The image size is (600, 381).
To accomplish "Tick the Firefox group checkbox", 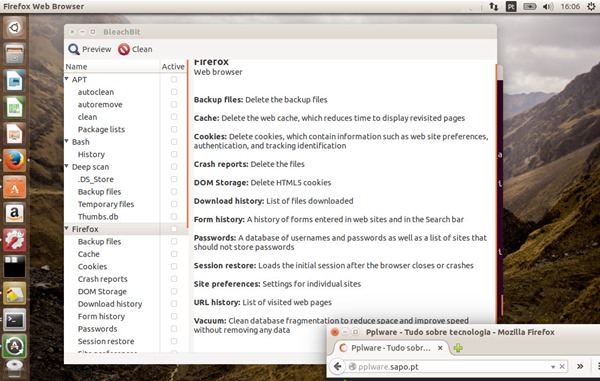I will [174, 229].
